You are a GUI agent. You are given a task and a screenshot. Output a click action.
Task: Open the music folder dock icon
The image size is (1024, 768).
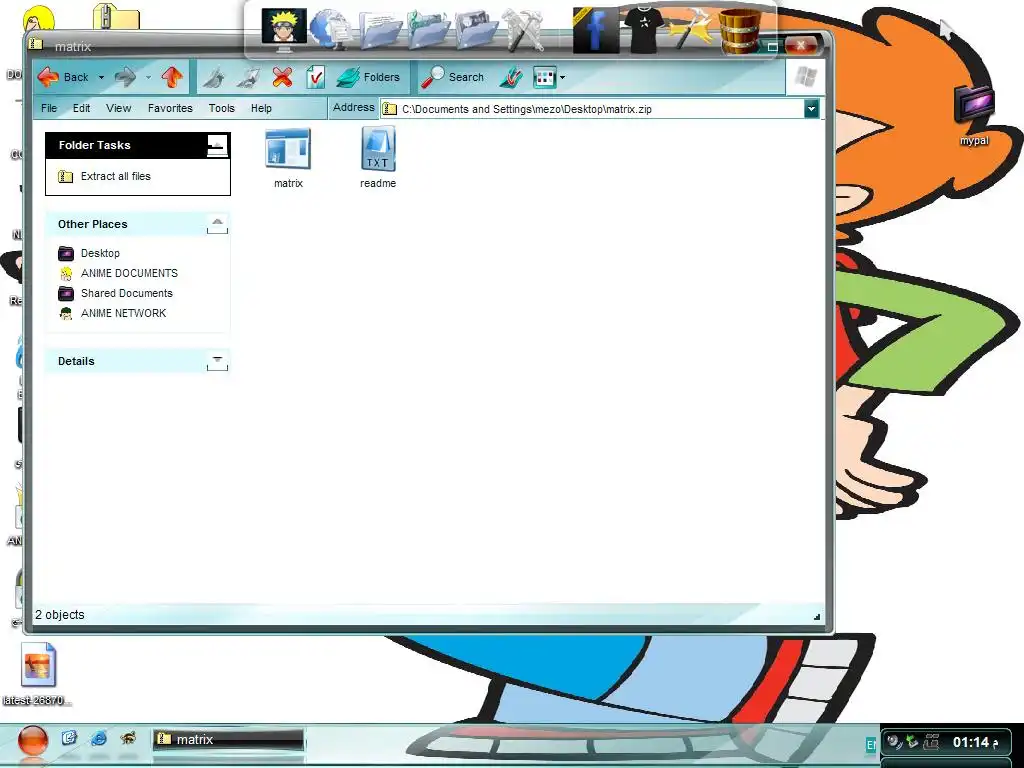click(x=427, y=30)
